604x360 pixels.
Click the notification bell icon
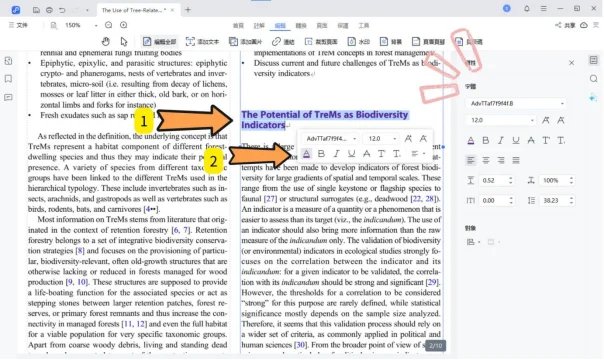pyautogui.click(x=527, y=8)
